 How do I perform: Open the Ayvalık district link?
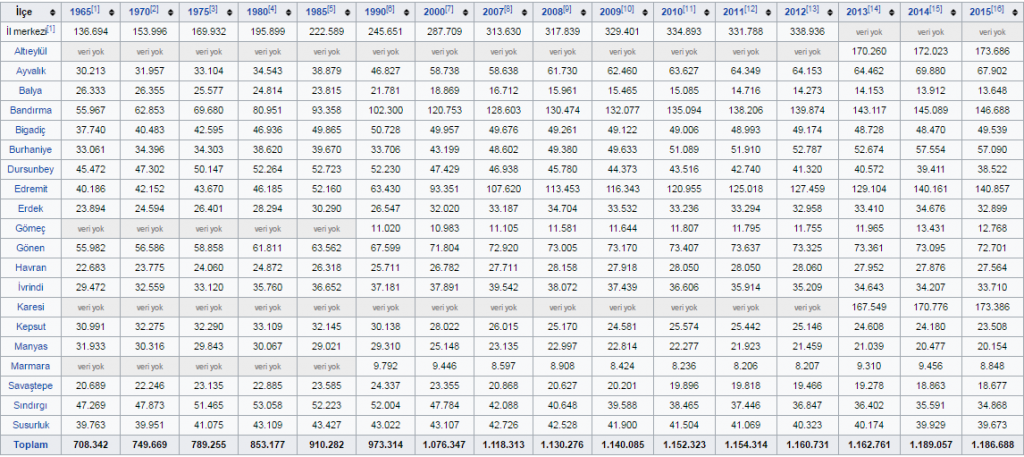pos(32,71)
